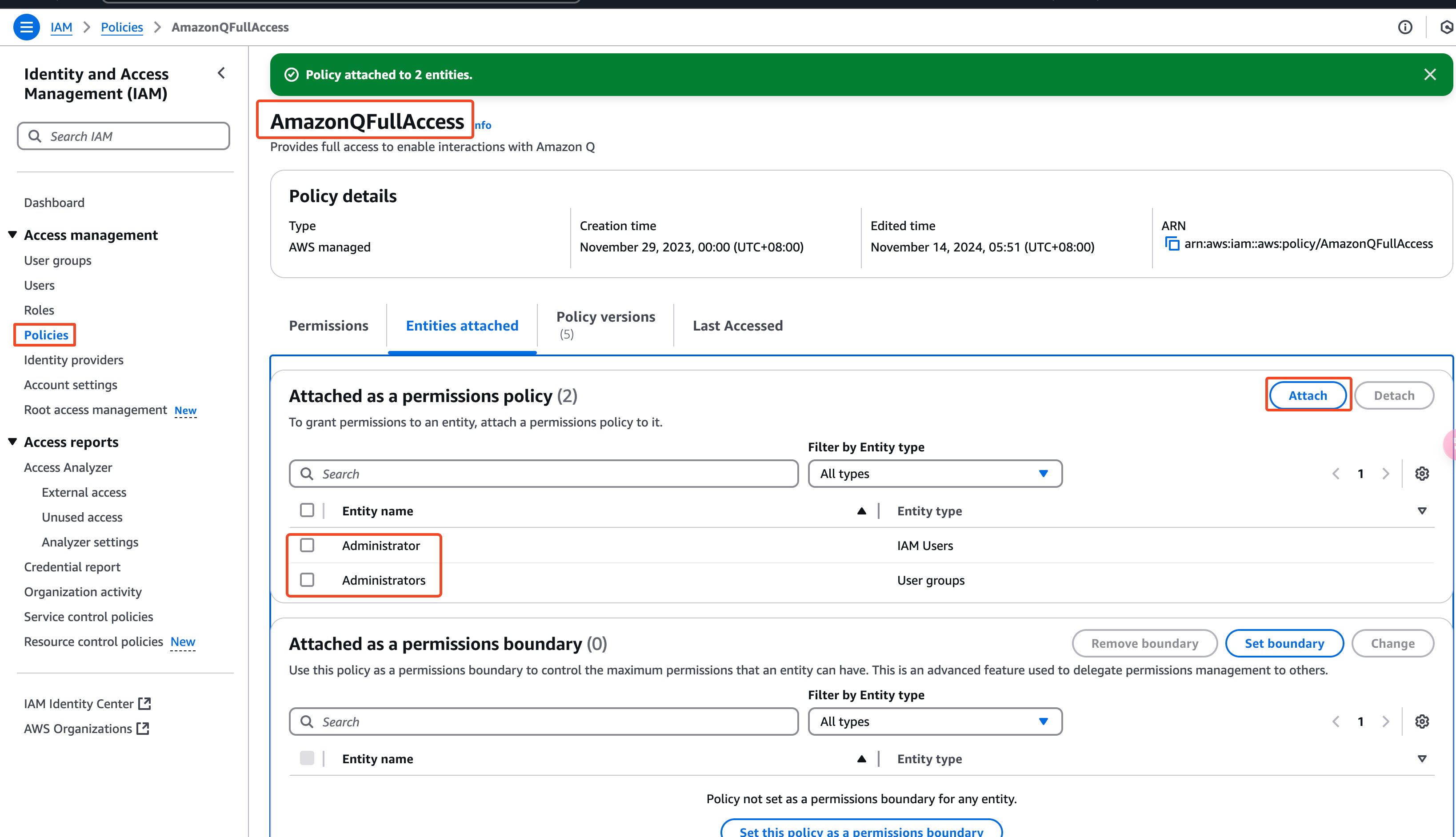Check the Administrator IAM user row

(x=307, y=545)
